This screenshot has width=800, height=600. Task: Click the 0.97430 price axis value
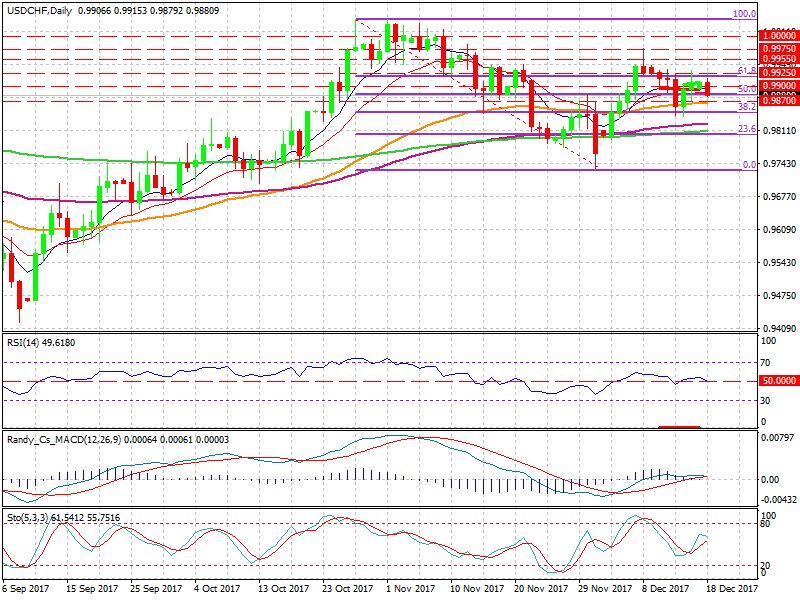point(780,164)
